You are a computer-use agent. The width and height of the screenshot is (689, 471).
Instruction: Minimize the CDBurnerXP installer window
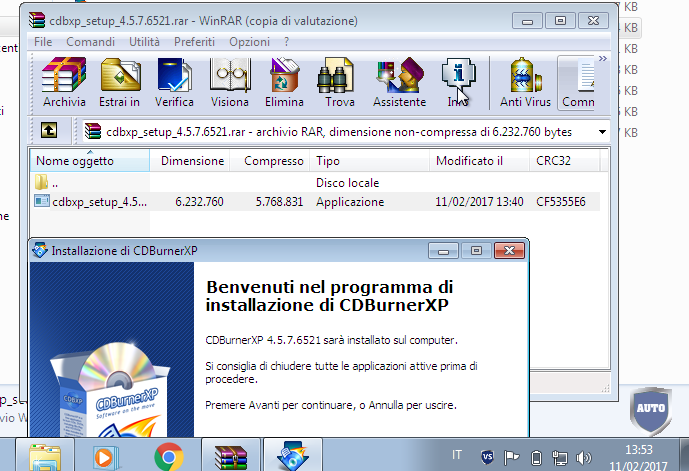443,251
